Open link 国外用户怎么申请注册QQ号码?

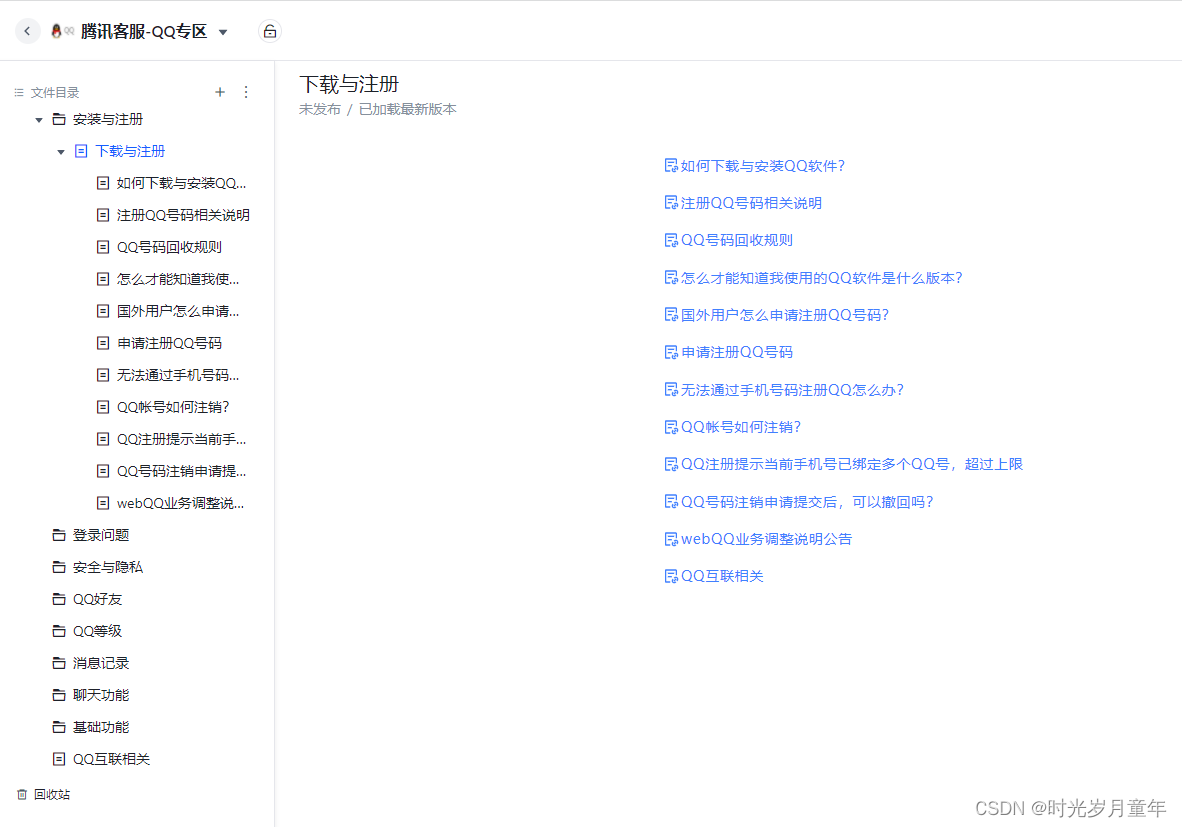[785, 315]
